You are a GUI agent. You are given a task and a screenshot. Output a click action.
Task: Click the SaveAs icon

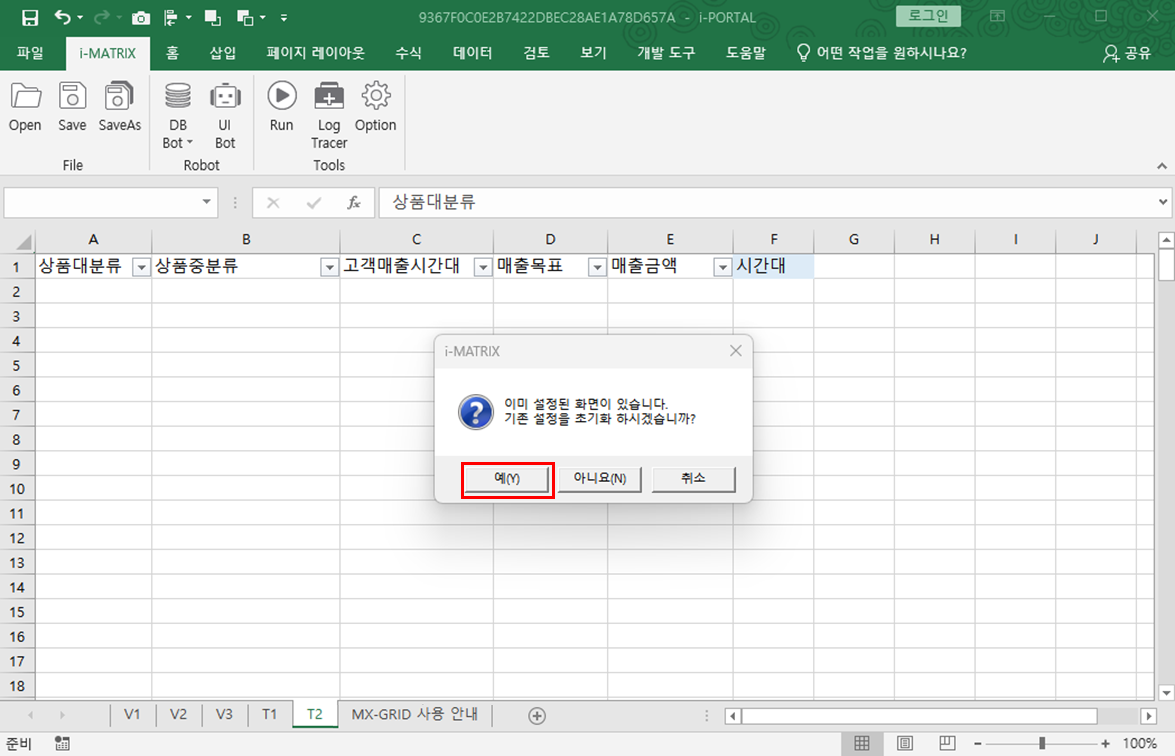[119, 97]
